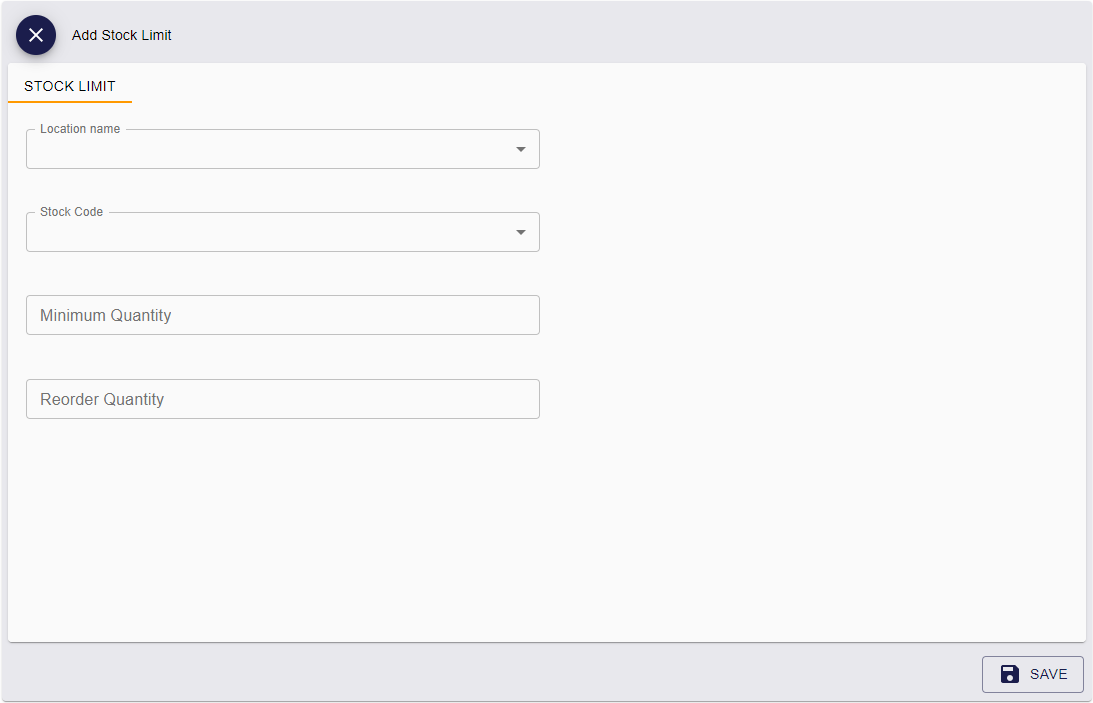Open the Location name combo box

pos(283,149)
